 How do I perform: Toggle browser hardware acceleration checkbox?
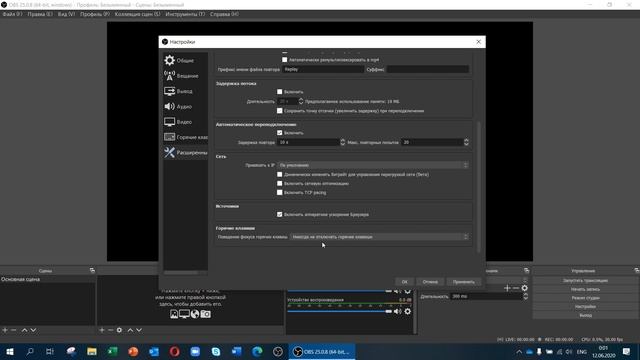pyautogui.click(x=280, y=214)
